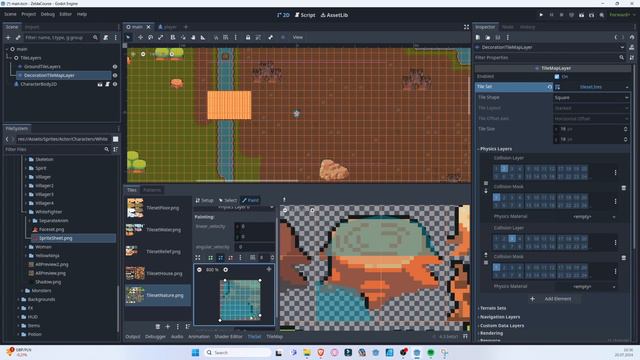This screenshot has width=640, height=360.
Task: Toggle the Enabled On checkbox
Action: (x=557, y=77)
